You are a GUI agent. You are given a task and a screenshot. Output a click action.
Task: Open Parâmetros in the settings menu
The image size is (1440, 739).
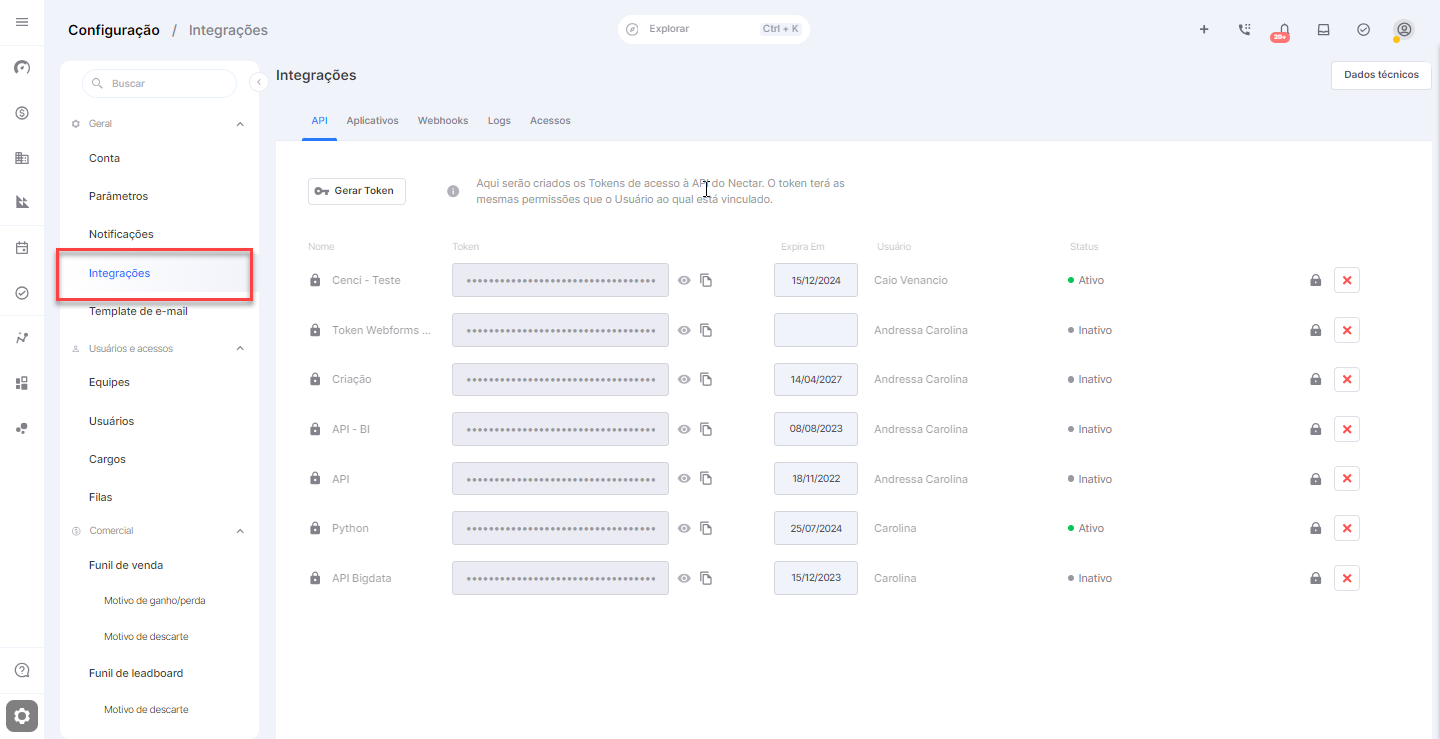(x=118, y=196)
